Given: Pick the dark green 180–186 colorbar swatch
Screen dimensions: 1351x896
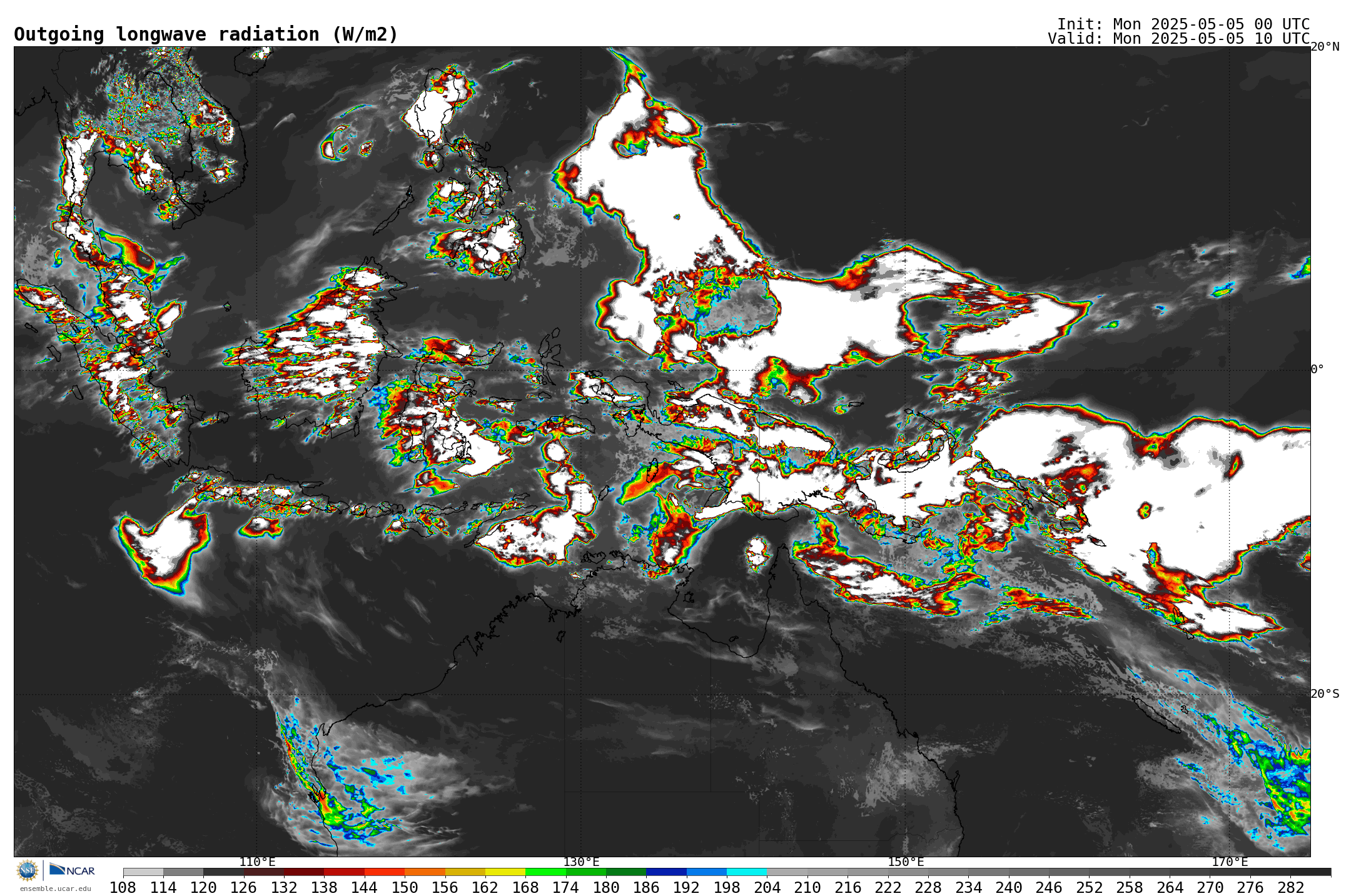Looking at the screenshot, I should tap(626, 872).
